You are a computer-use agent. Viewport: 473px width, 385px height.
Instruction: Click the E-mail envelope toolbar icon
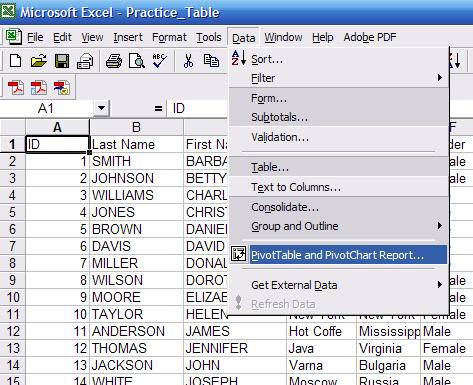[85, 61]
